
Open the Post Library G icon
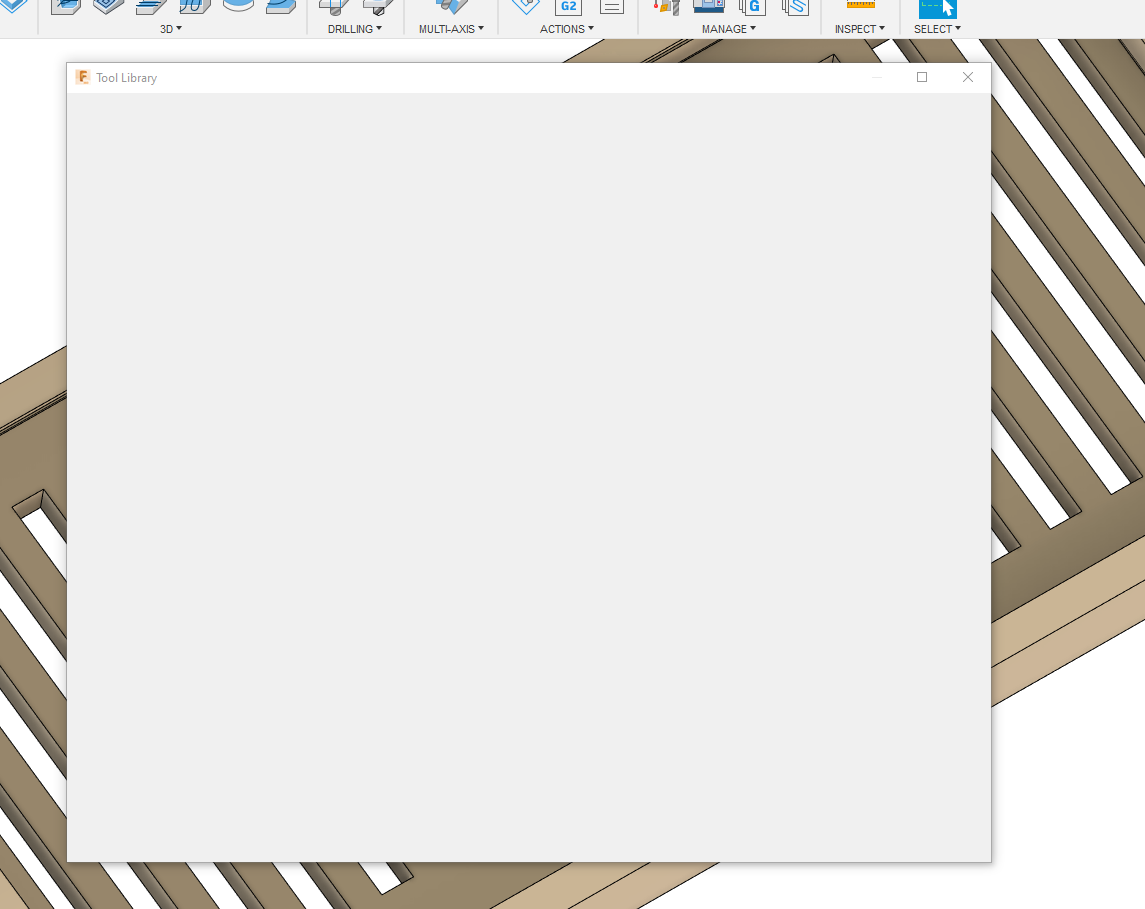coord(752,7)
